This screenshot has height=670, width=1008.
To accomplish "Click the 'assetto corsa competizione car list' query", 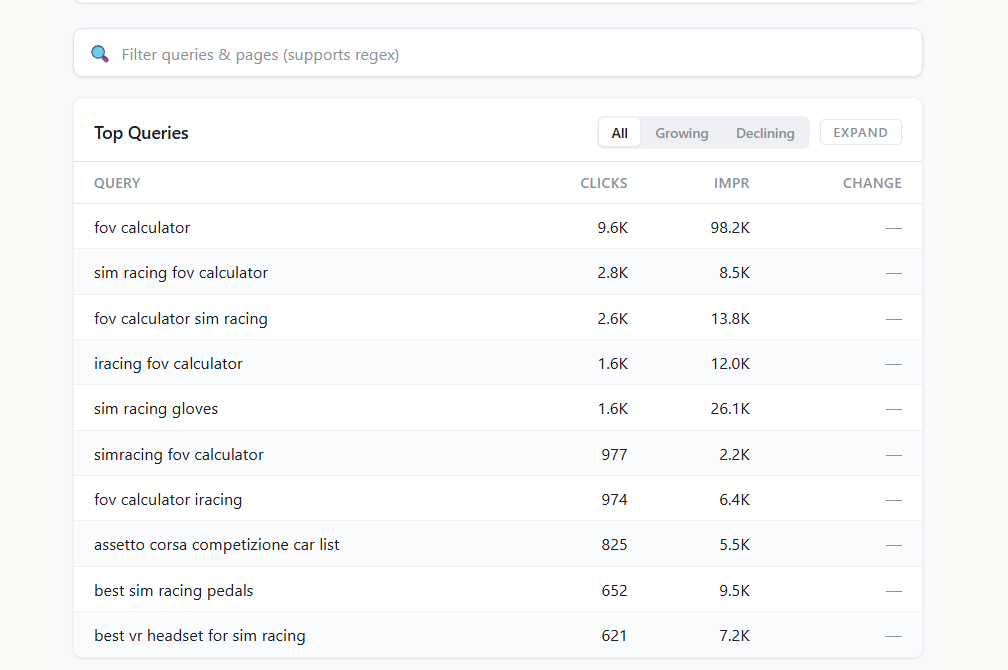I will click(x=216, y=544).
